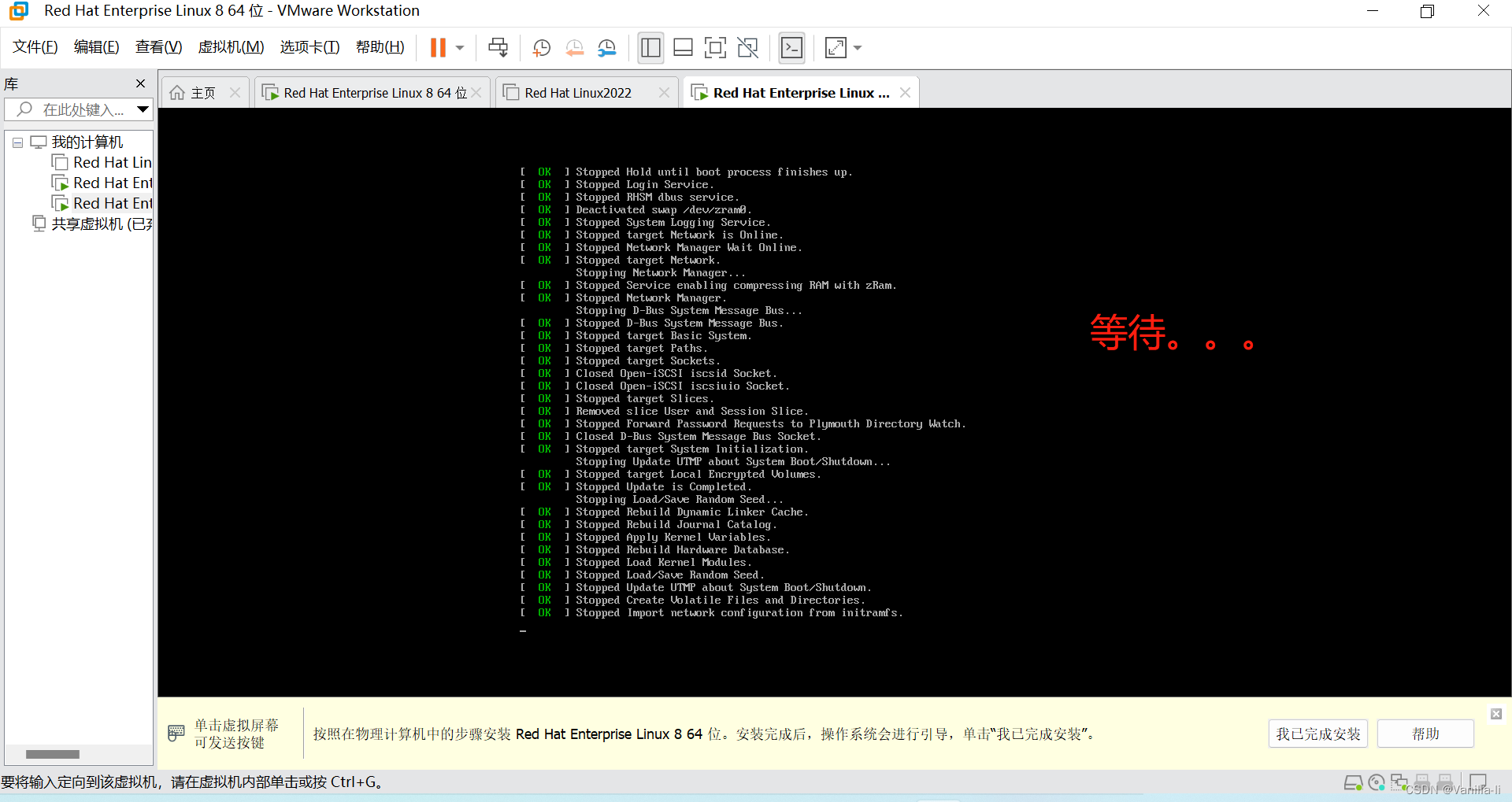Collapse the 我的计算机 tree node
Viewport: 1512px width, 802px height.
(17, 143)
